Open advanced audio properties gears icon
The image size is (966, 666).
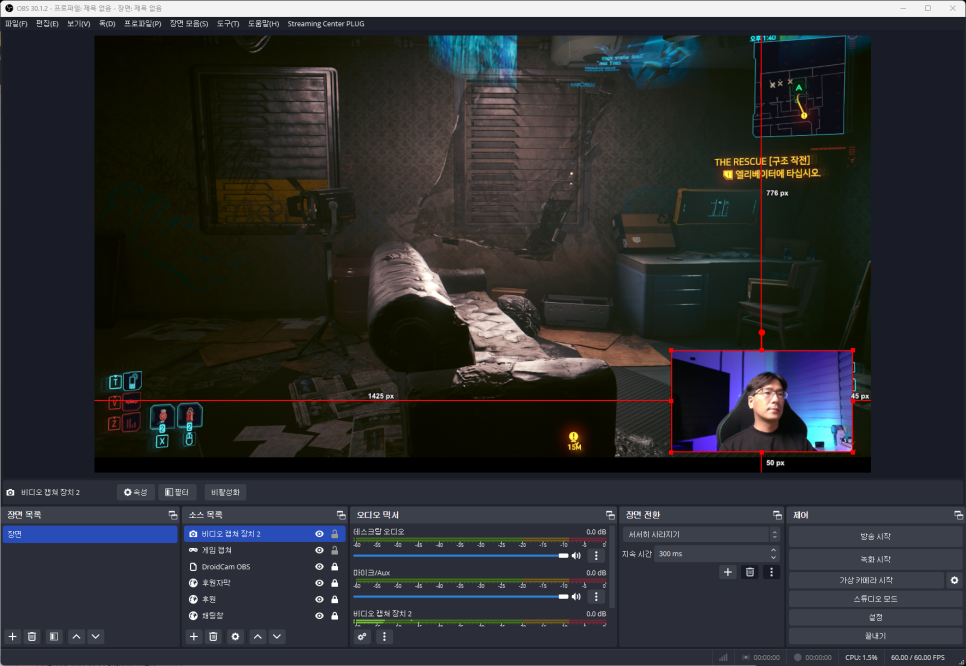click(363, 636)
